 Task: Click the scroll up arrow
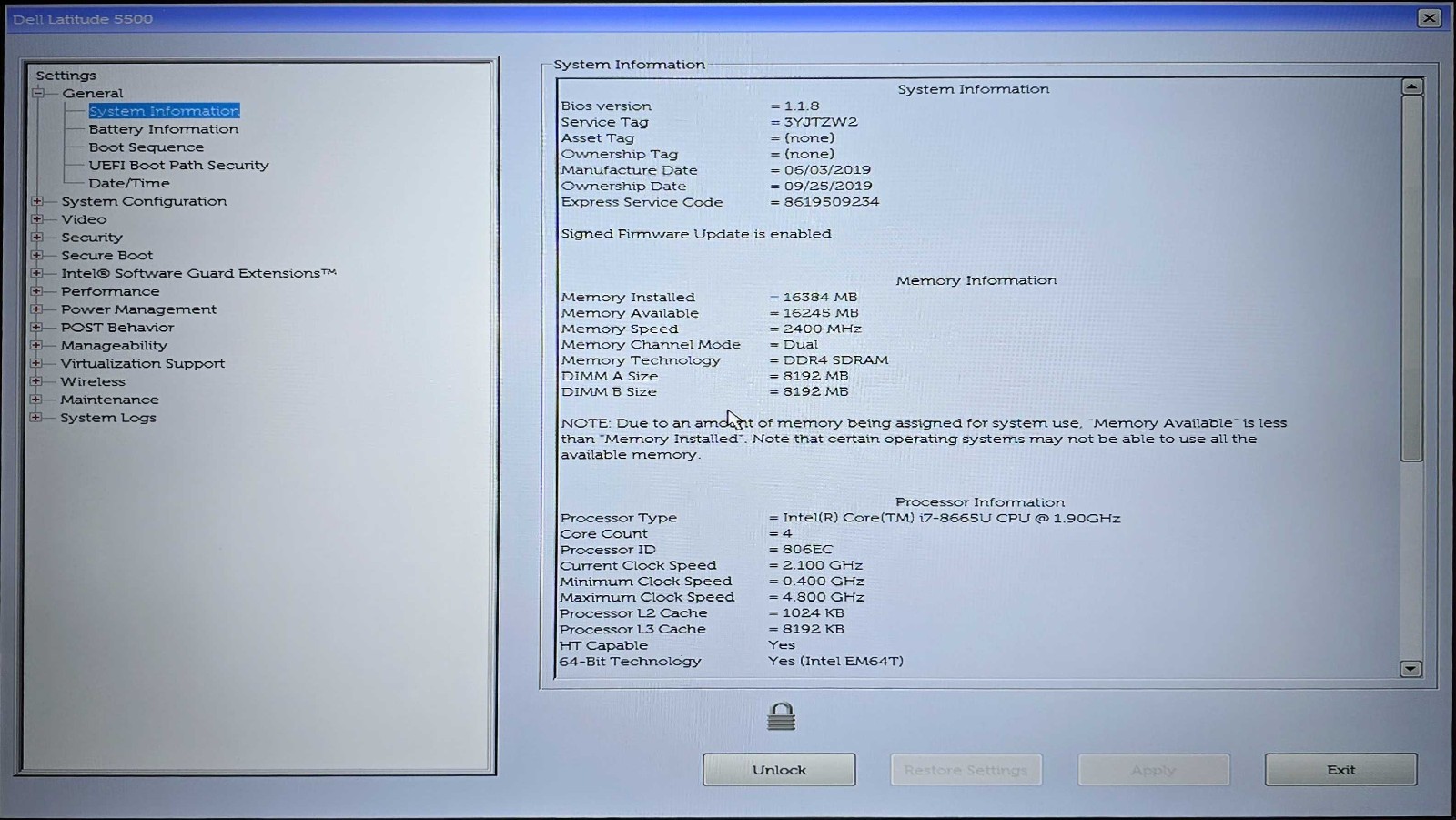(x=1411, y=86)
